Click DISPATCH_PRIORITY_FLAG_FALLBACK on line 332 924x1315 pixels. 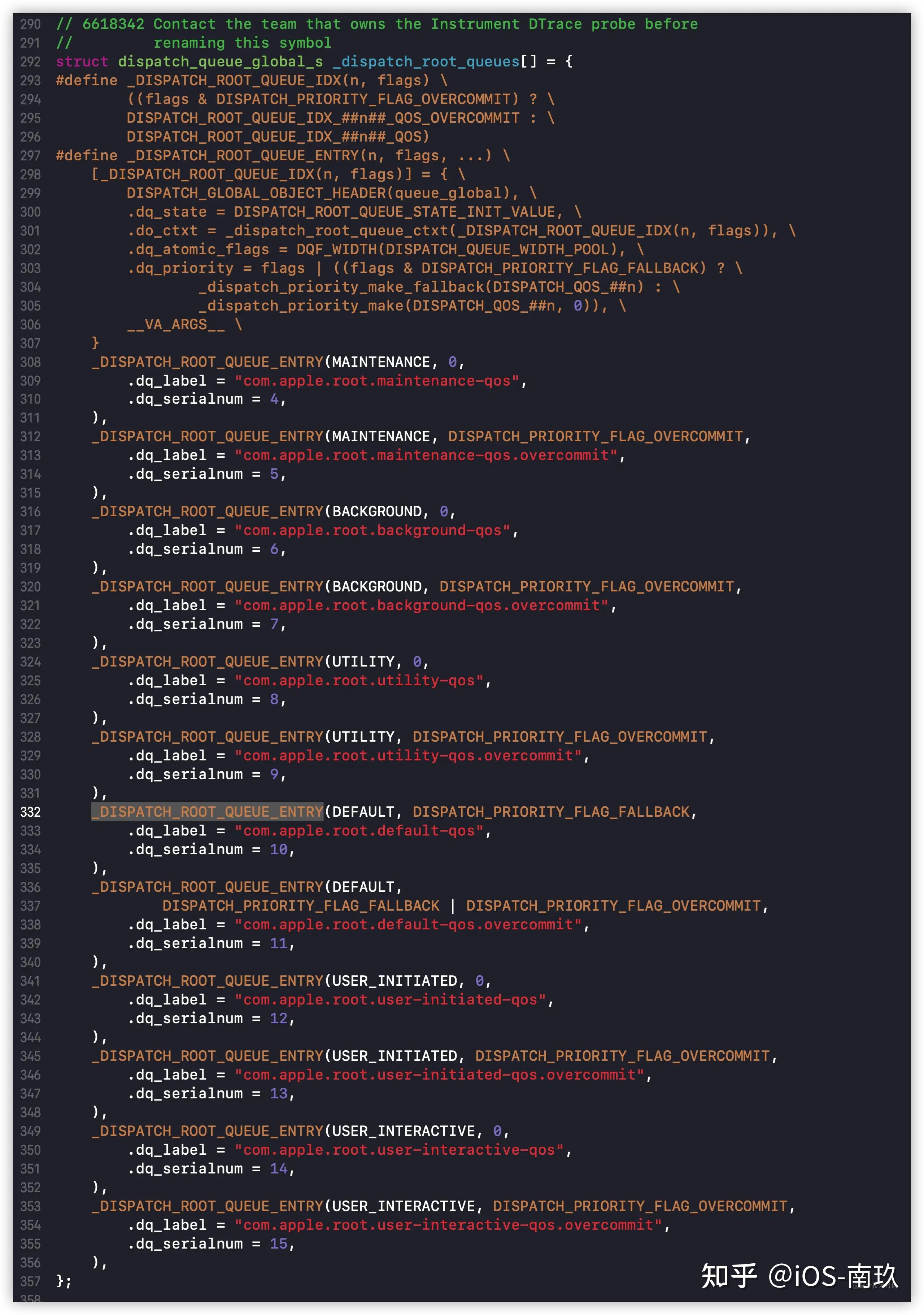point(551,812)
